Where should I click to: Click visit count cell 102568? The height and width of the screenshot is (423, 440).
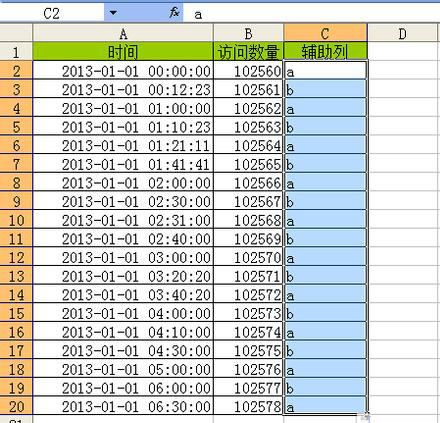(248, 219)
